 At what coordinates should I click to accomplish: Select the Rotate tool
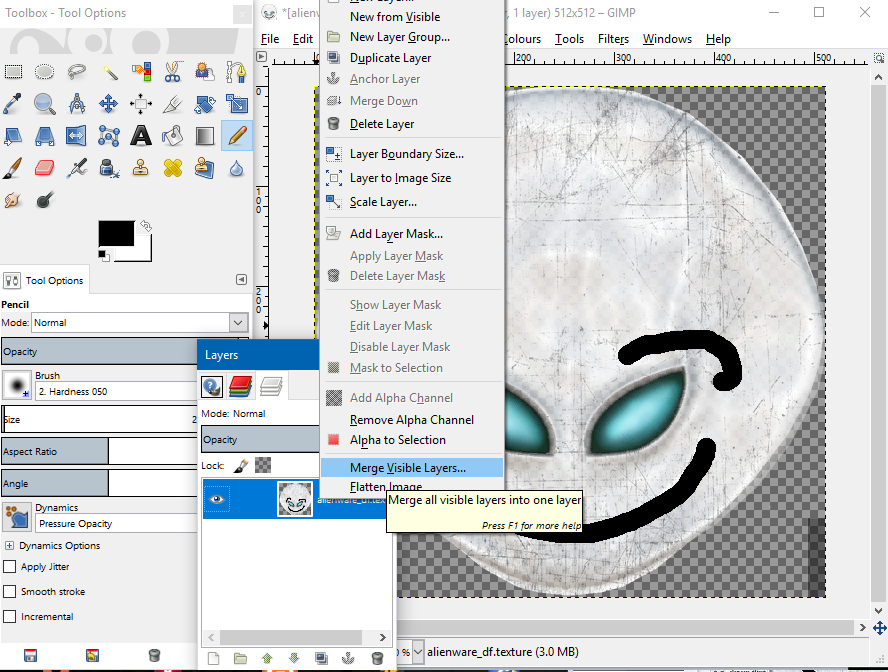click(204, 104)
